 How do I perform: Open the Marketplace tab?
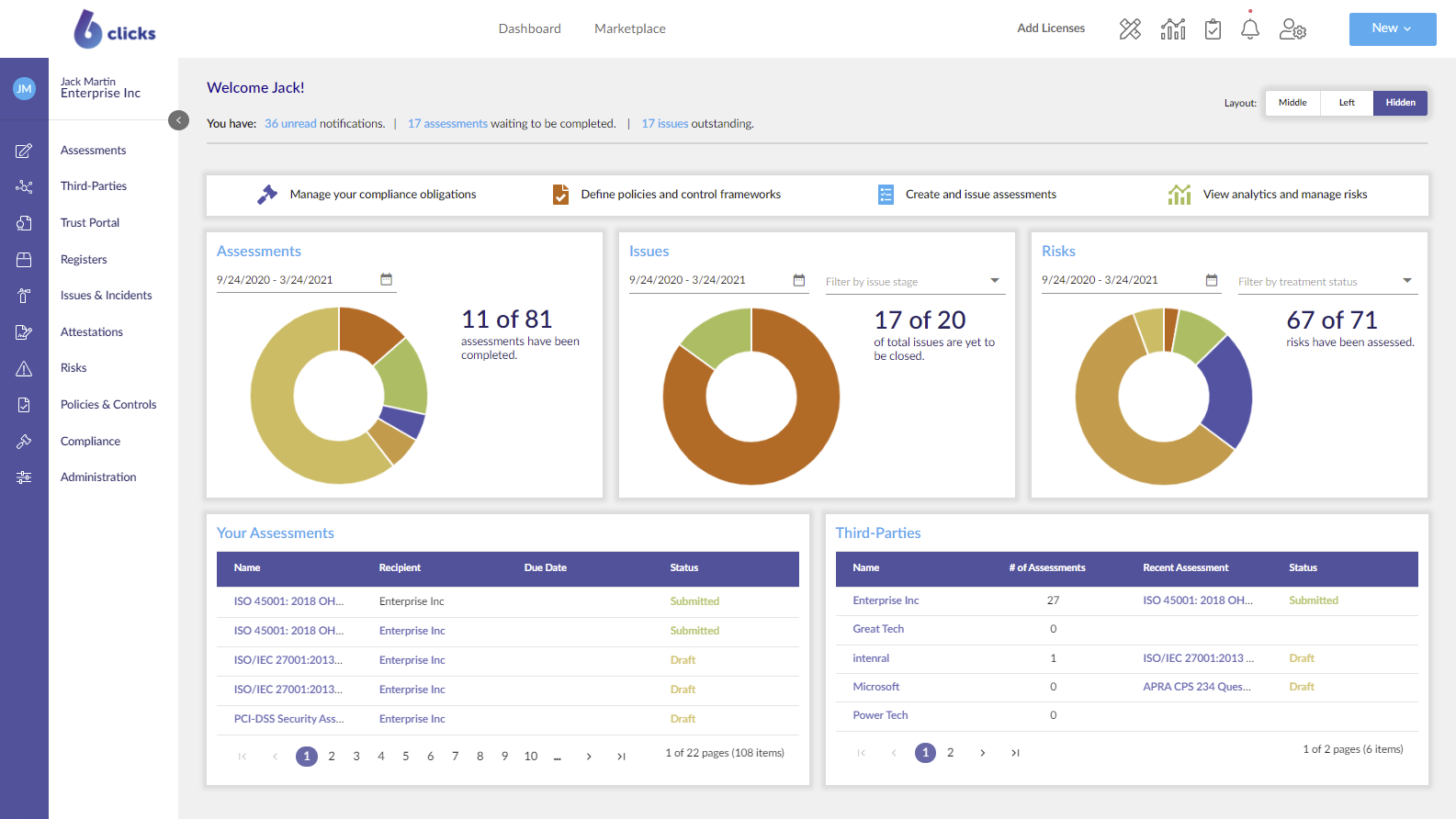coord(629,28)
